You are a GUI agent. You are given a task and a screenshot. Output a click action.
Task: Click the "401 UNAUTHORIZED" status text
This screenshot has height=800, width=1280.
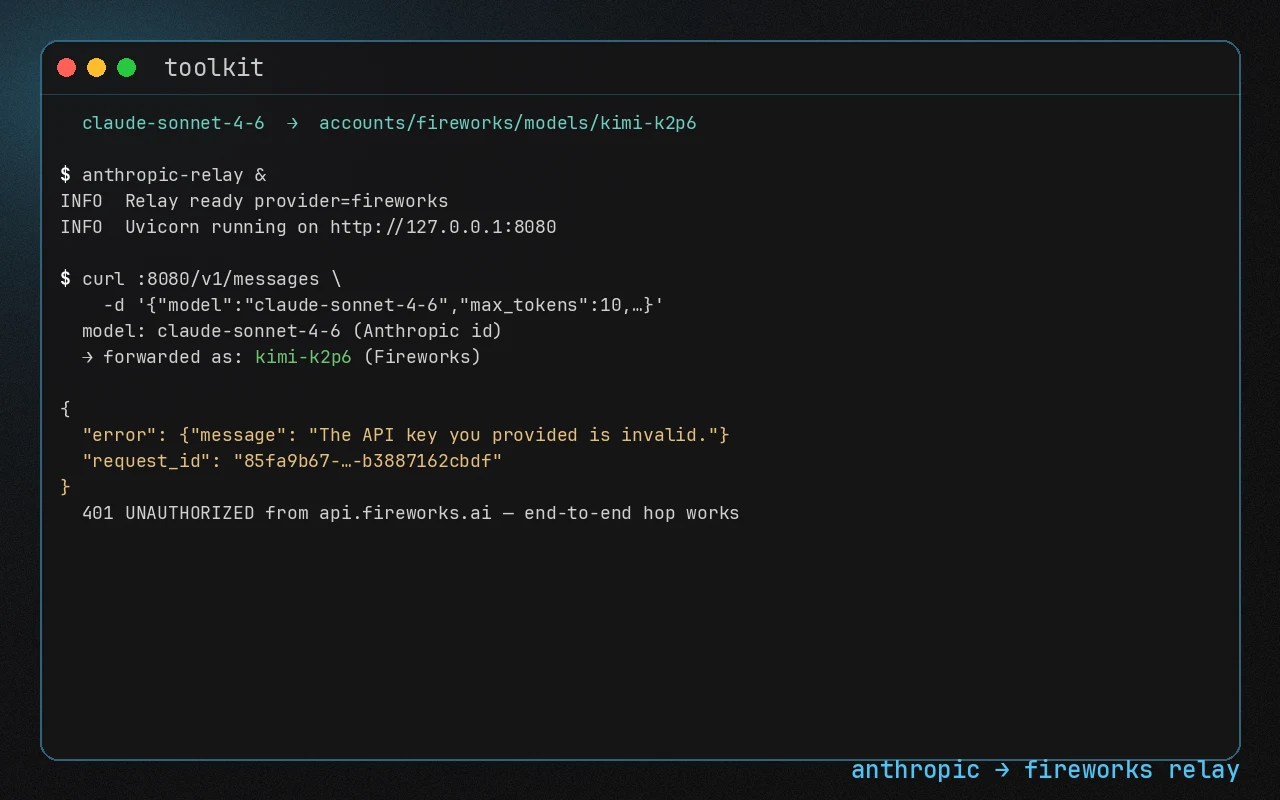click(x=168, y=513)
